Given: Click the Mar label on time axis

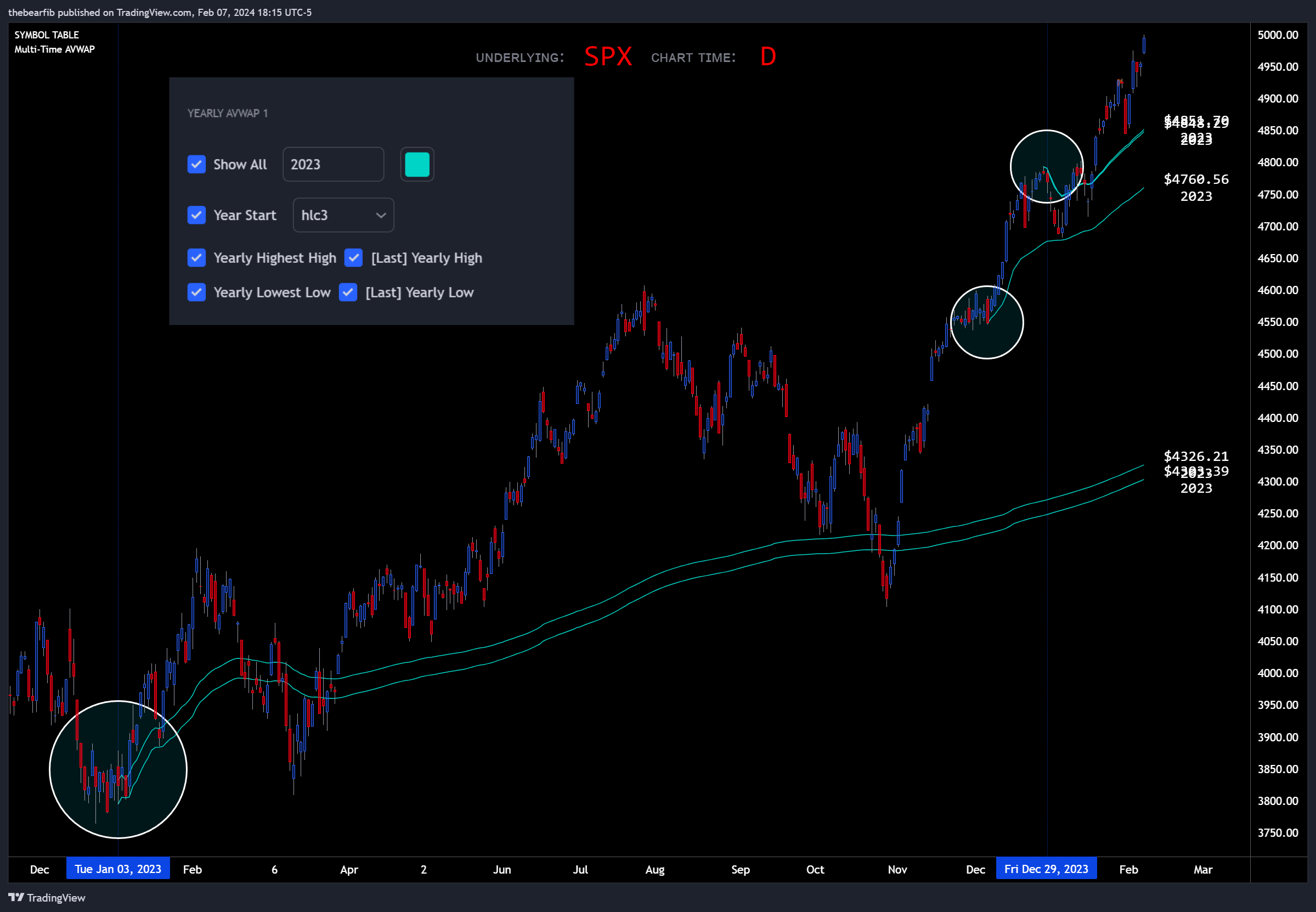Looking at the screenshot, I should pos(1202,869).
